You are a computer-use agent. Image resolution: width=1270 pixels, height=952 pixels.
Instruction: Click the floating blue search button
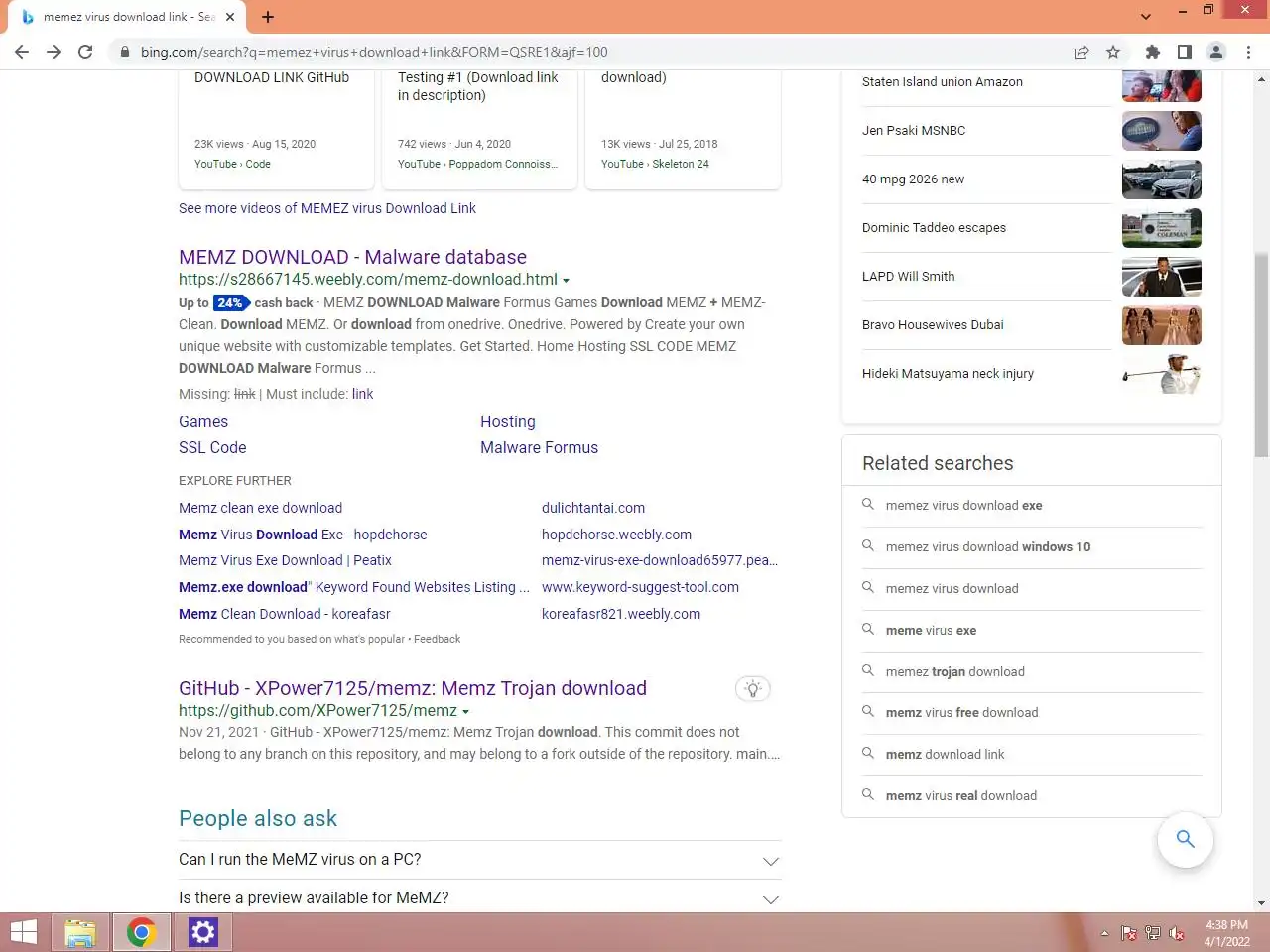(x=1185, y=839)
